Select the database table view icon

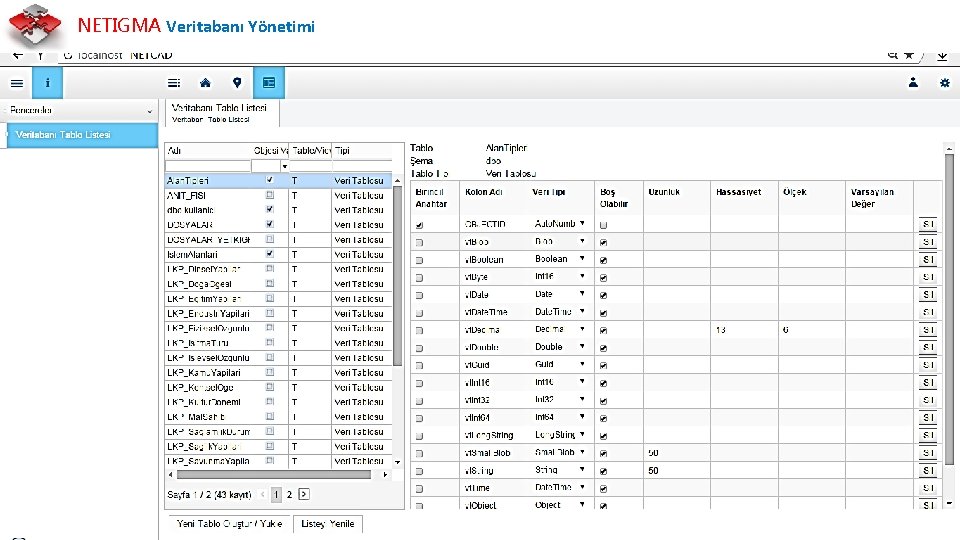(x=269, y=83)
